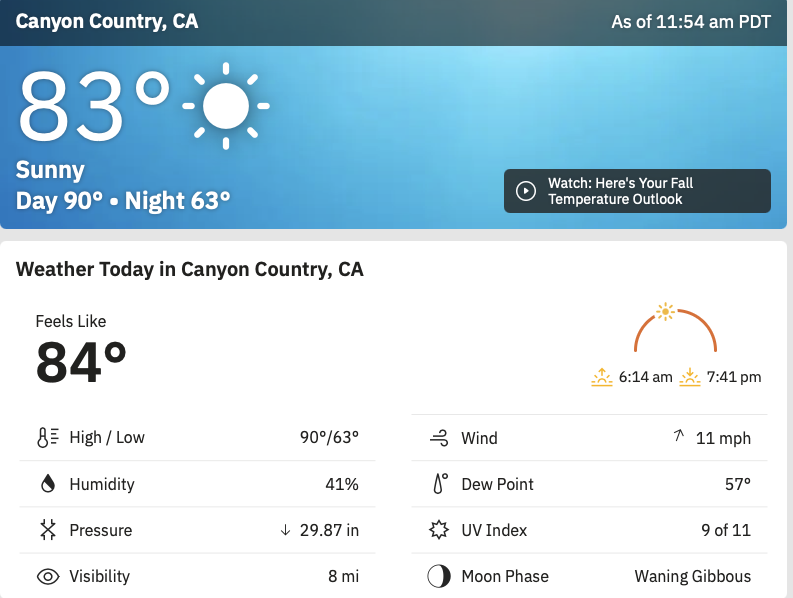
Task: Click the Moon Phase icon
Action: (x=438, y=576)
